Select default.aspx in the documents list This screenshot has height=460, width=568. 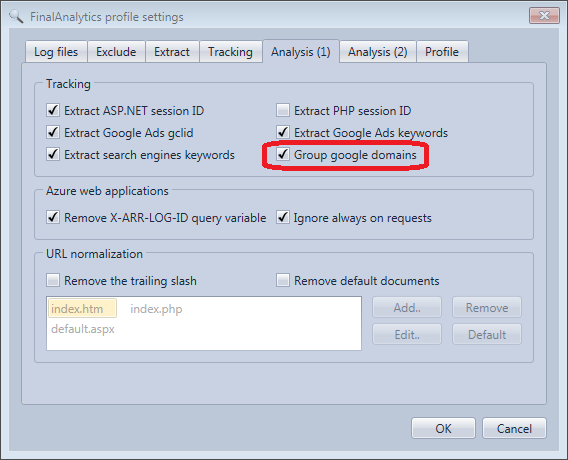coord(83,329)
